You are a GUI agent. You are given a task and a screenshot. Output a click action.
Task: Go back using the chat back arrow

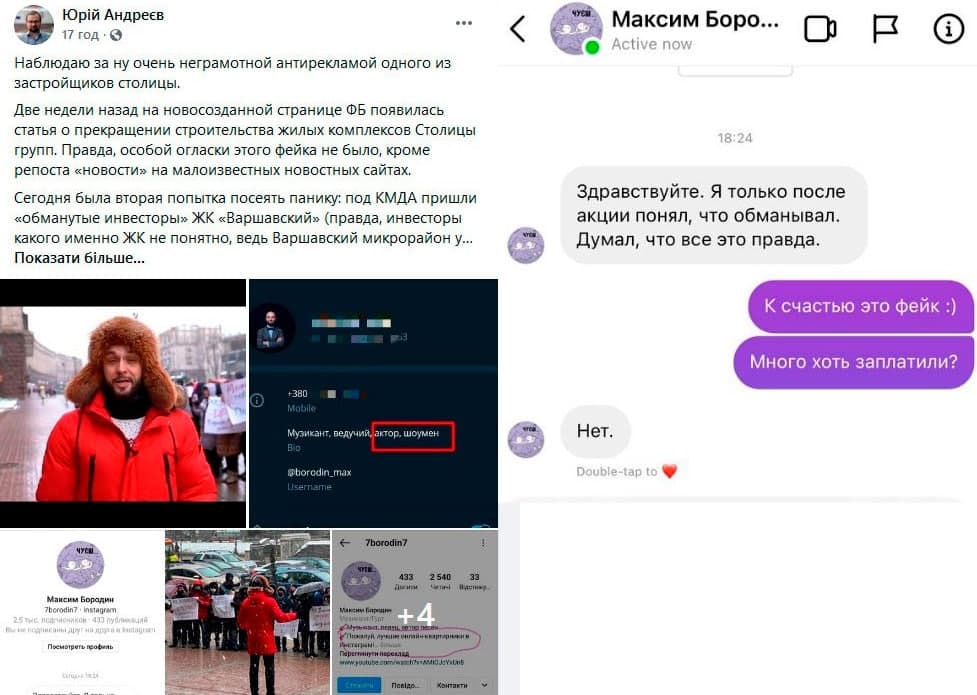518,29
